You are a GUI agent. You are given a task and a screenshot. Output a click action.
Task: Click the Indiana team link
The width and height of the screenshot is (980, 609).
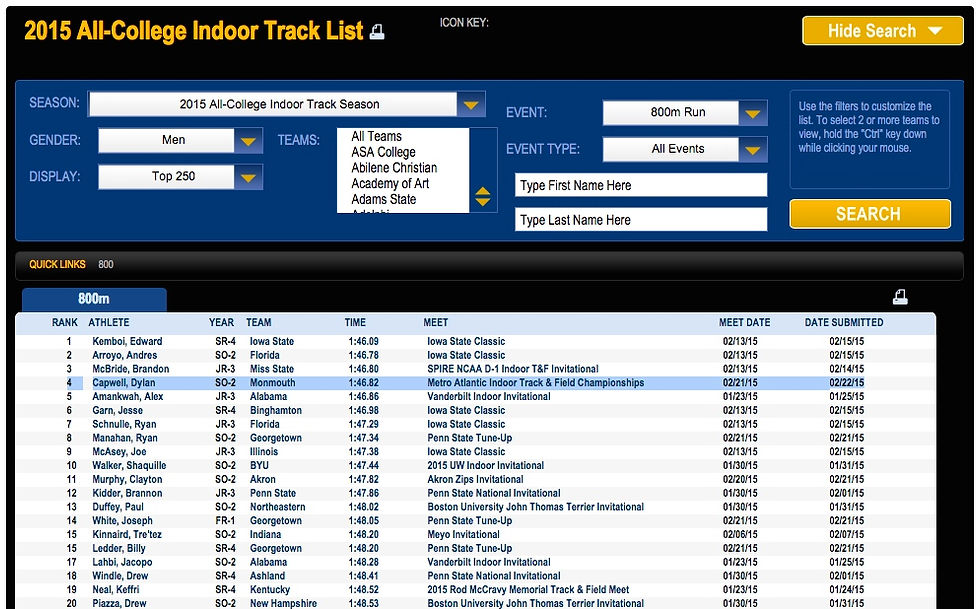266,534
